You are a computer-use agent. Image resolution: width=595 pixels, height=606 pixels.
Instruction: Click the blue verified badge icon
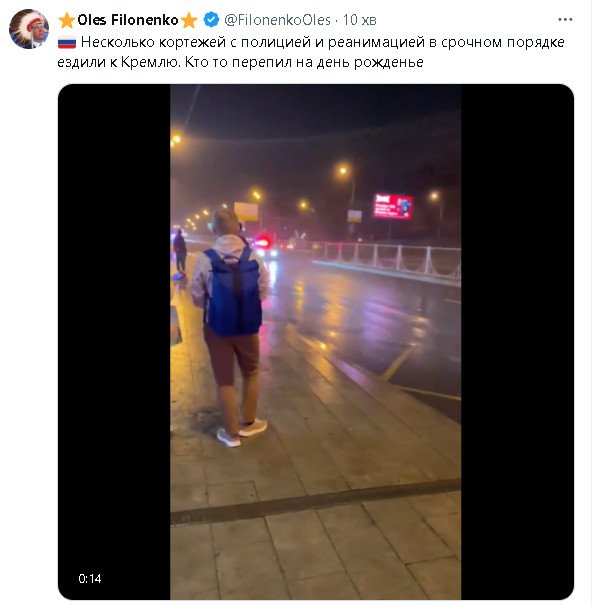(211, 19)
